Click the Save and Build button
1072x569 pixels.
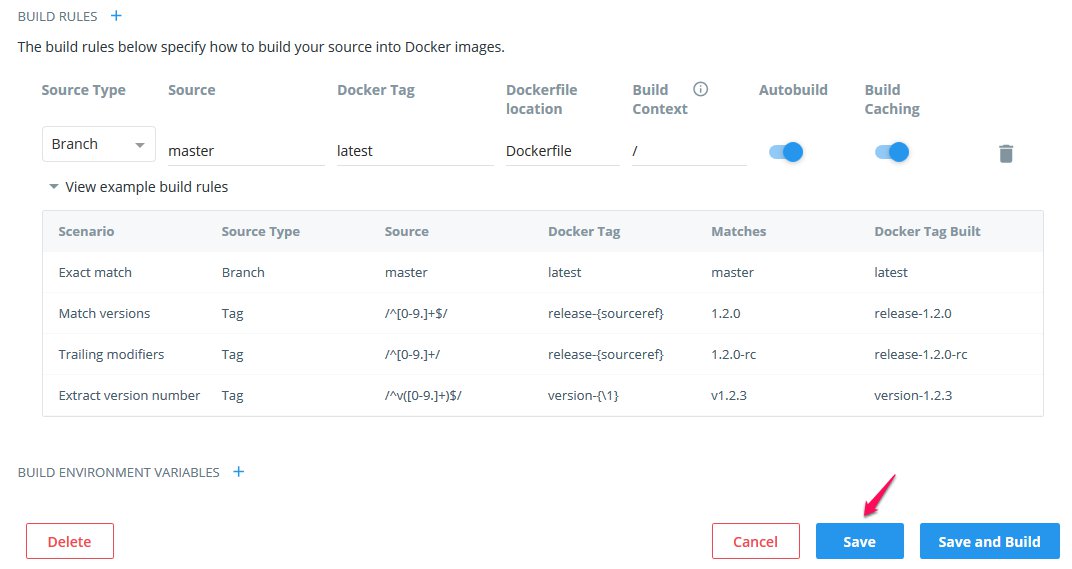[x=989, y=541]
